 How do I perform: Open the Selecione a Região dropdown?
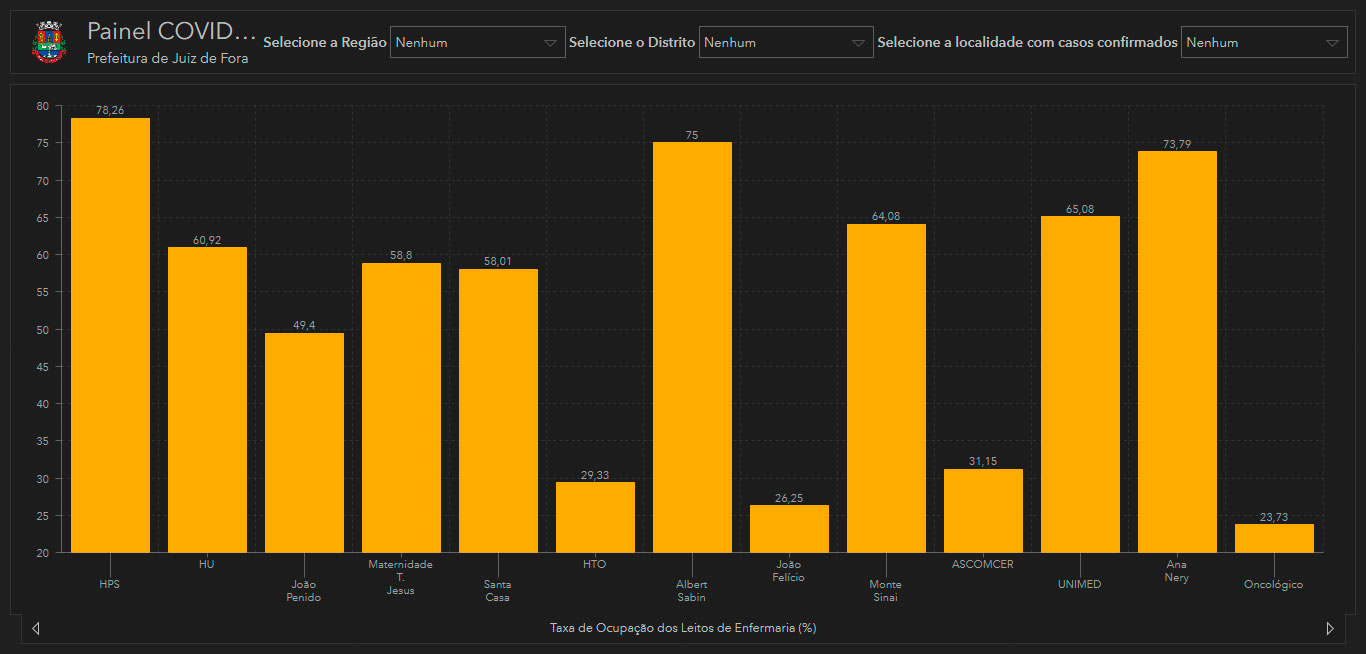pyautogui.click(x=477, y=42)
